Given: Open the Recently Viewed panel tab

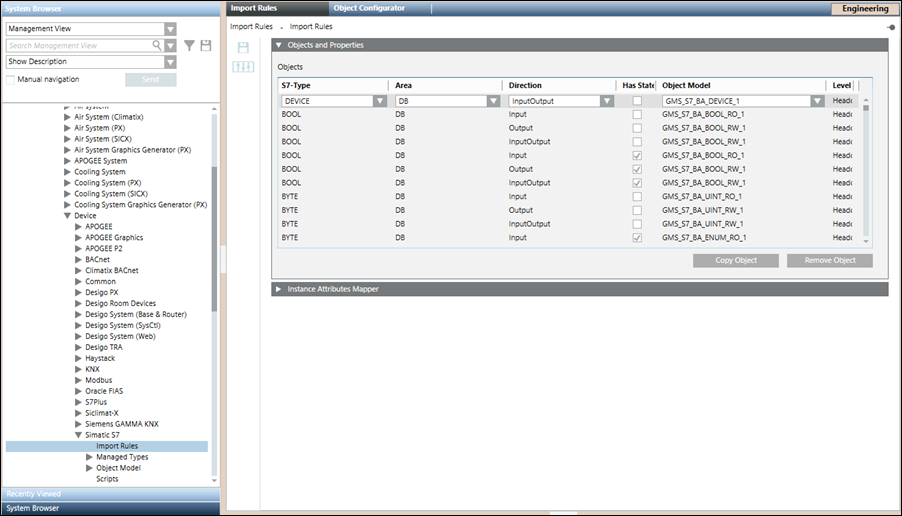Looking at the screenshot, I should (109, 493).
